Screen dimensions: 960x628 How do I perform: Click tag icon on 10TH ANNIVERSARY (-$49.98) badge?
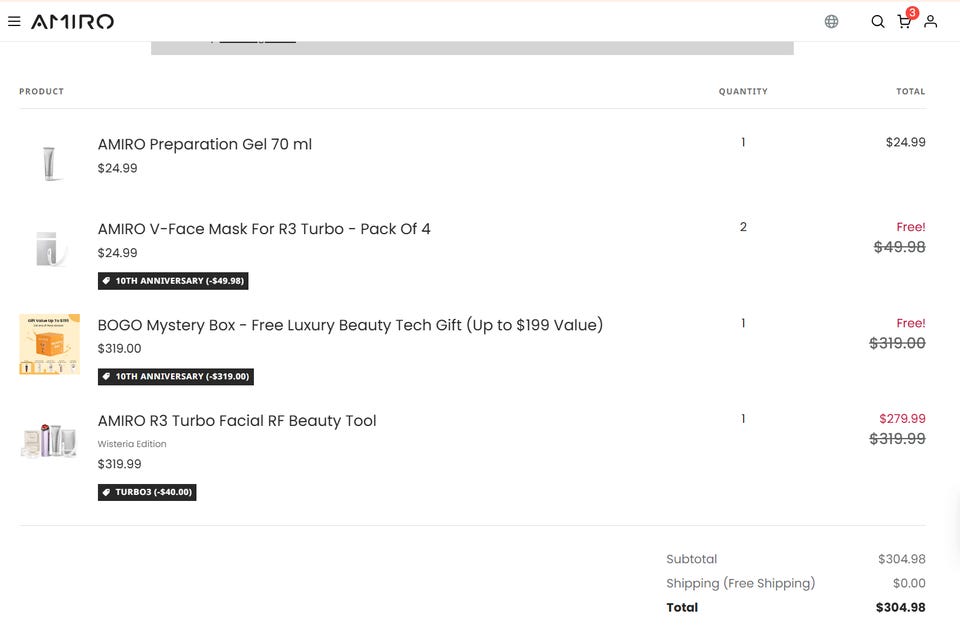point(106,281)
